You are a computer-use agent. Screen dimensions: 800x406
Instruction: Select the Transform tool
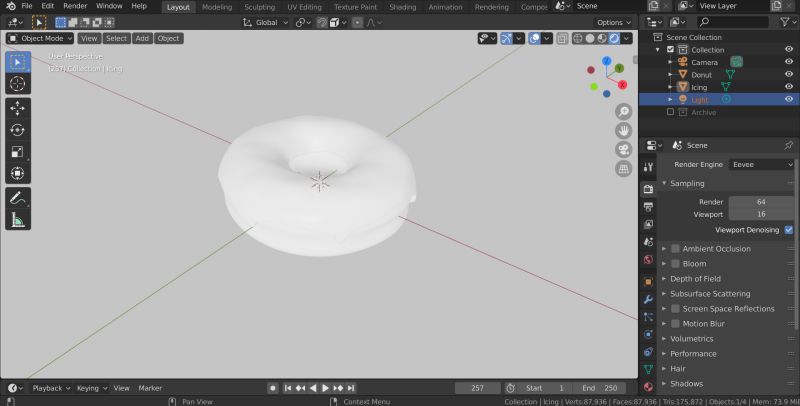[x=18, y=173]
